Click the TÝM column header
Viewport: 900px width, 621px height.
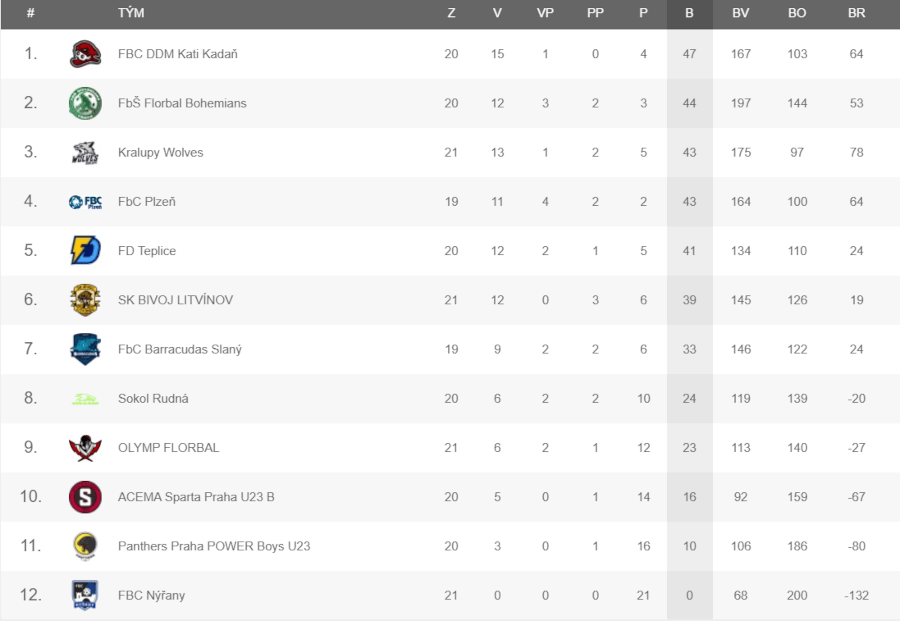(131, 14)
